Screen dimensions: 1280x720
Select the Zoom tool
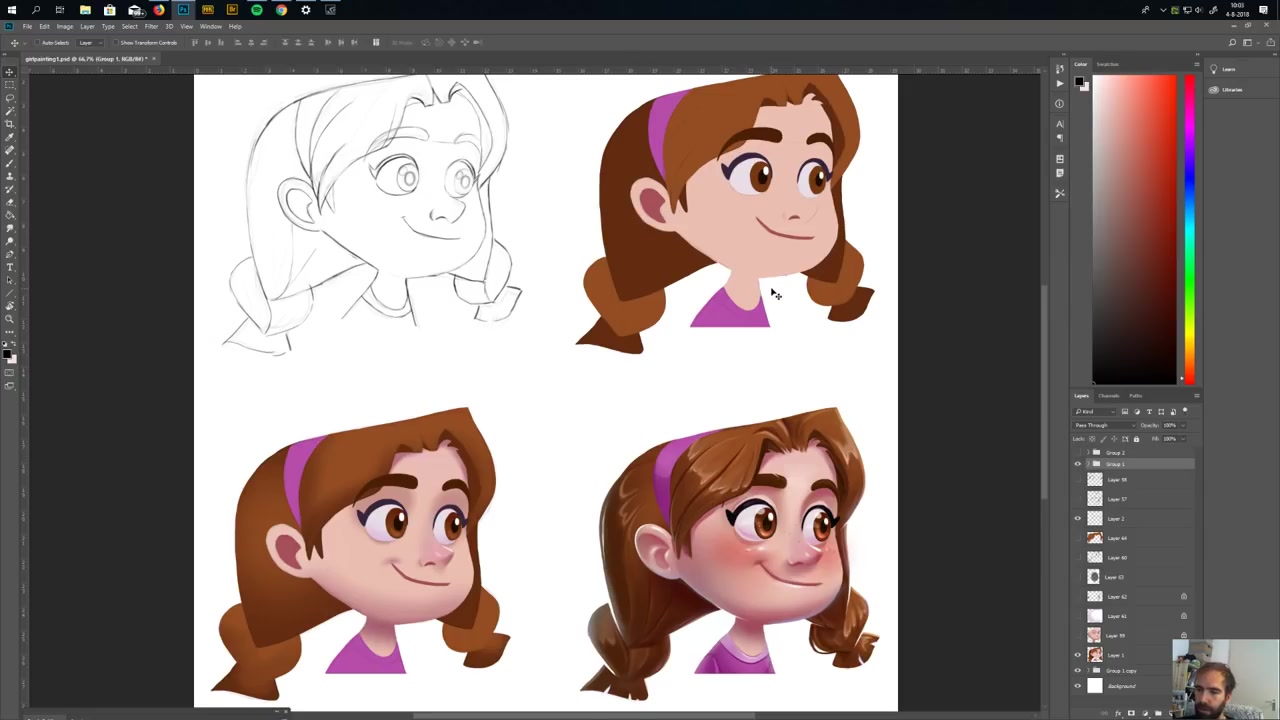coord(9,318)
